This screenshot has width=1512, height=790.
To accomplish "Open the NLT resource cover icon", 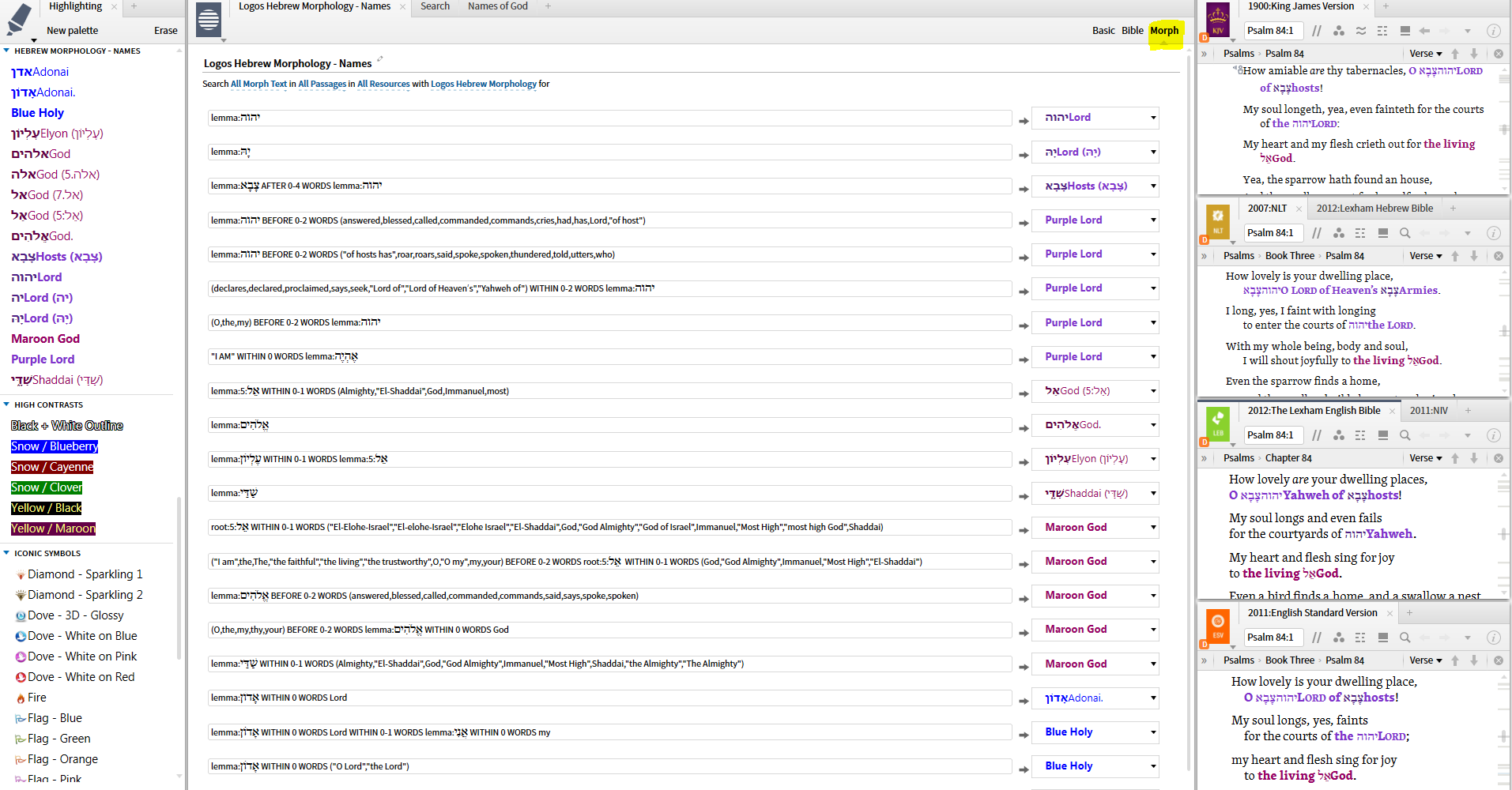I will pyautogui.click(x=1218, y=220).
